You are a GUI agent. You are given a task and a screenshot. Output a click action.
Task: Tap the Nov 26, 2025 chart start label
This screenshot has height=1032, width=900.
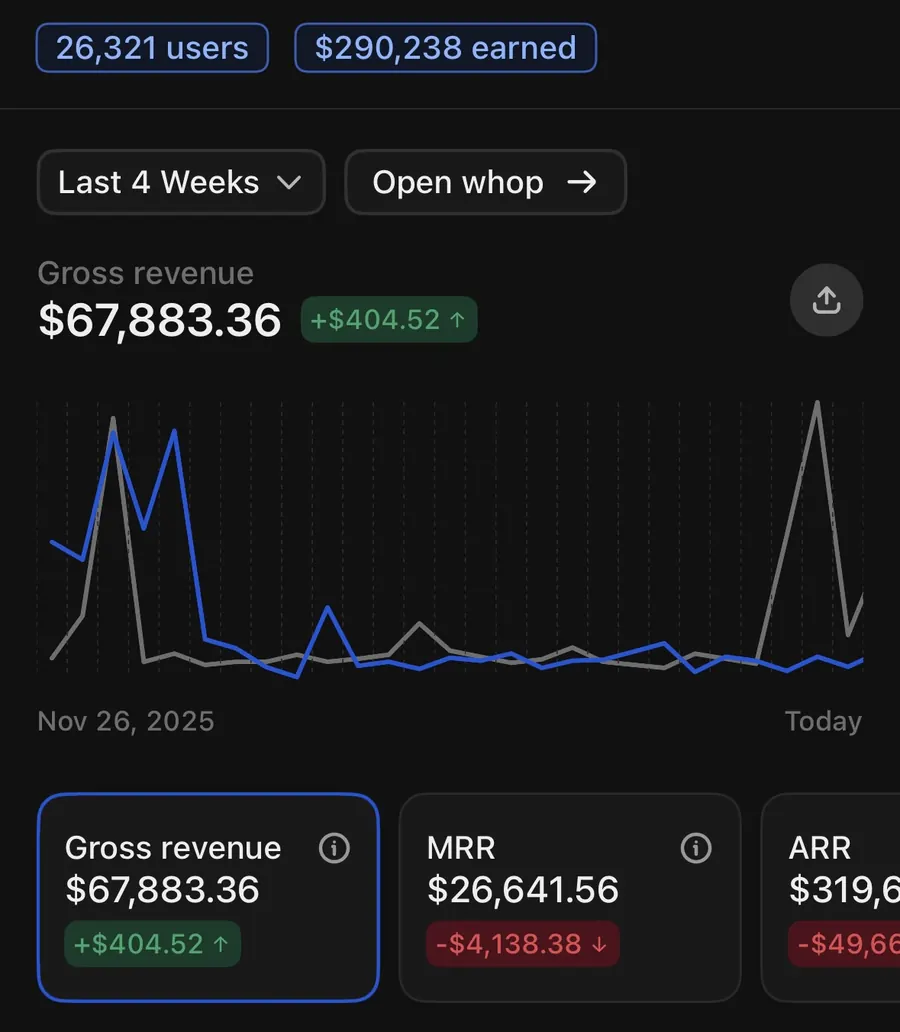(126, 721)
